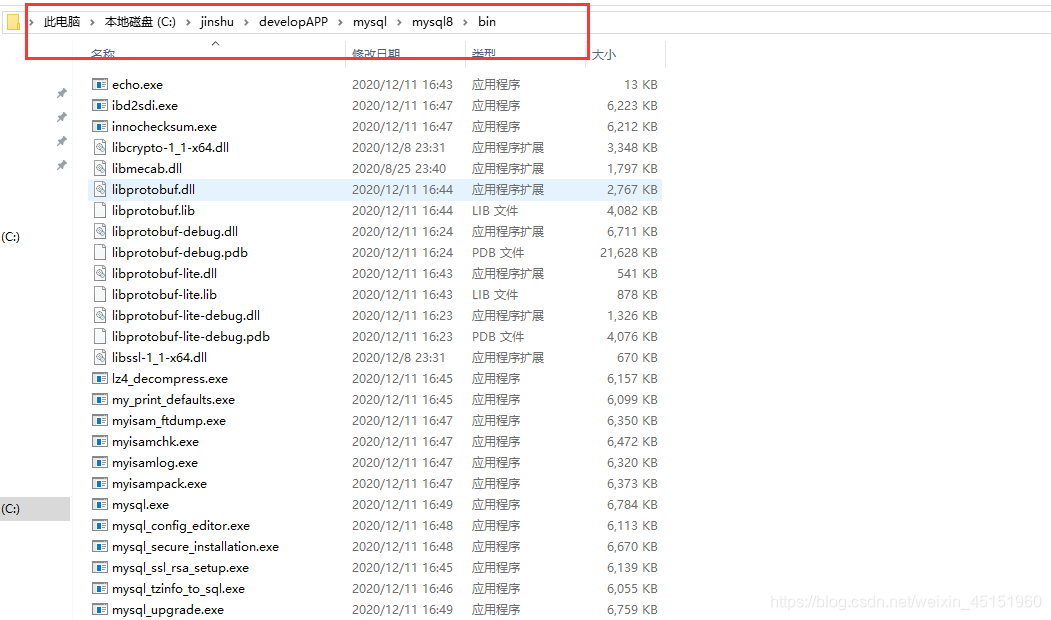Image resolution: width=1051 pixels, height=620 pixels.
Task: Navigate to 本地磁盘 (C:) in the breadcrumb
Action: coord(140,22)
